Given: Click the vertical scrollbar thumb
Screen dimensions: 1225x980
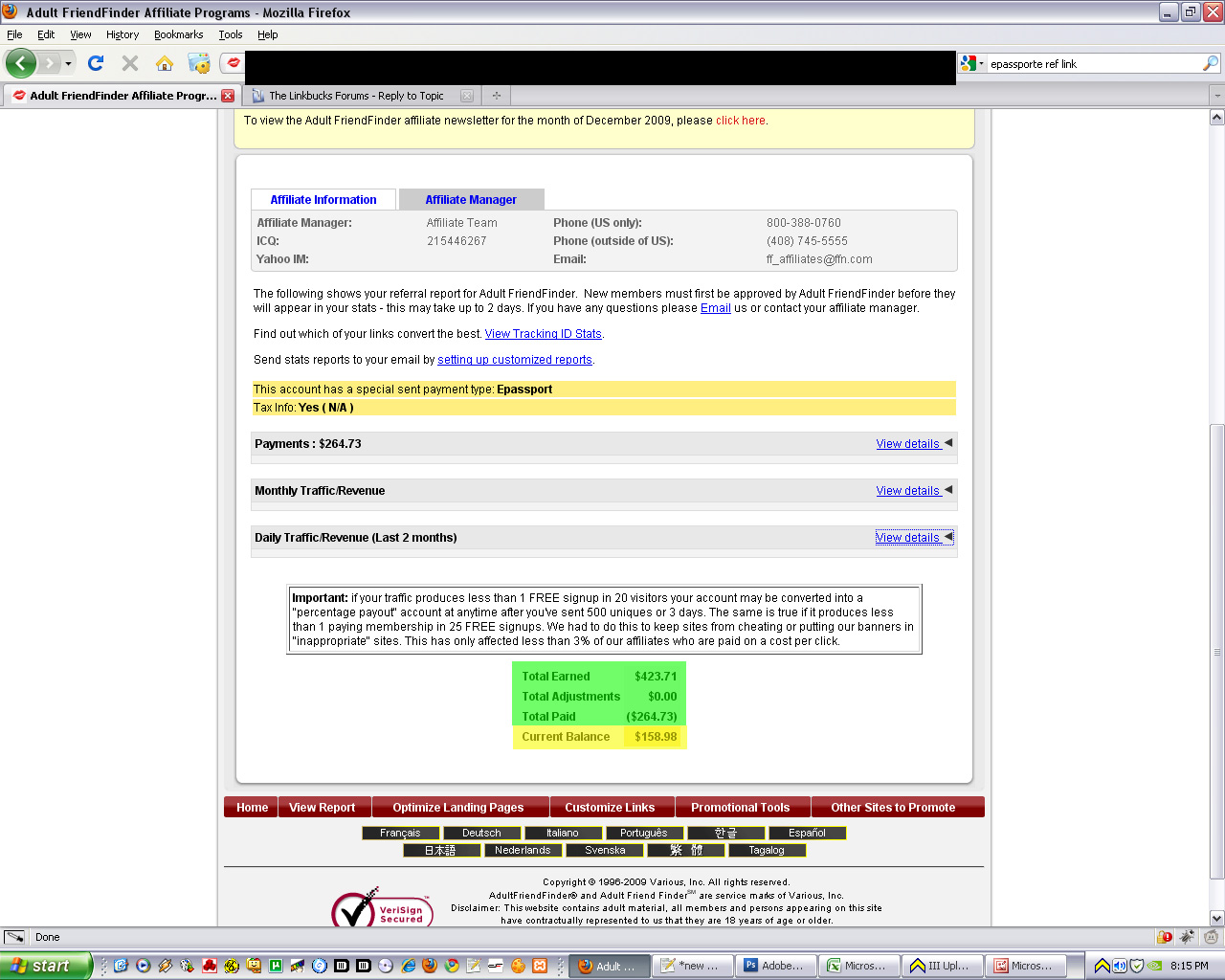Looking at the screenshot, I should 1217,651.
